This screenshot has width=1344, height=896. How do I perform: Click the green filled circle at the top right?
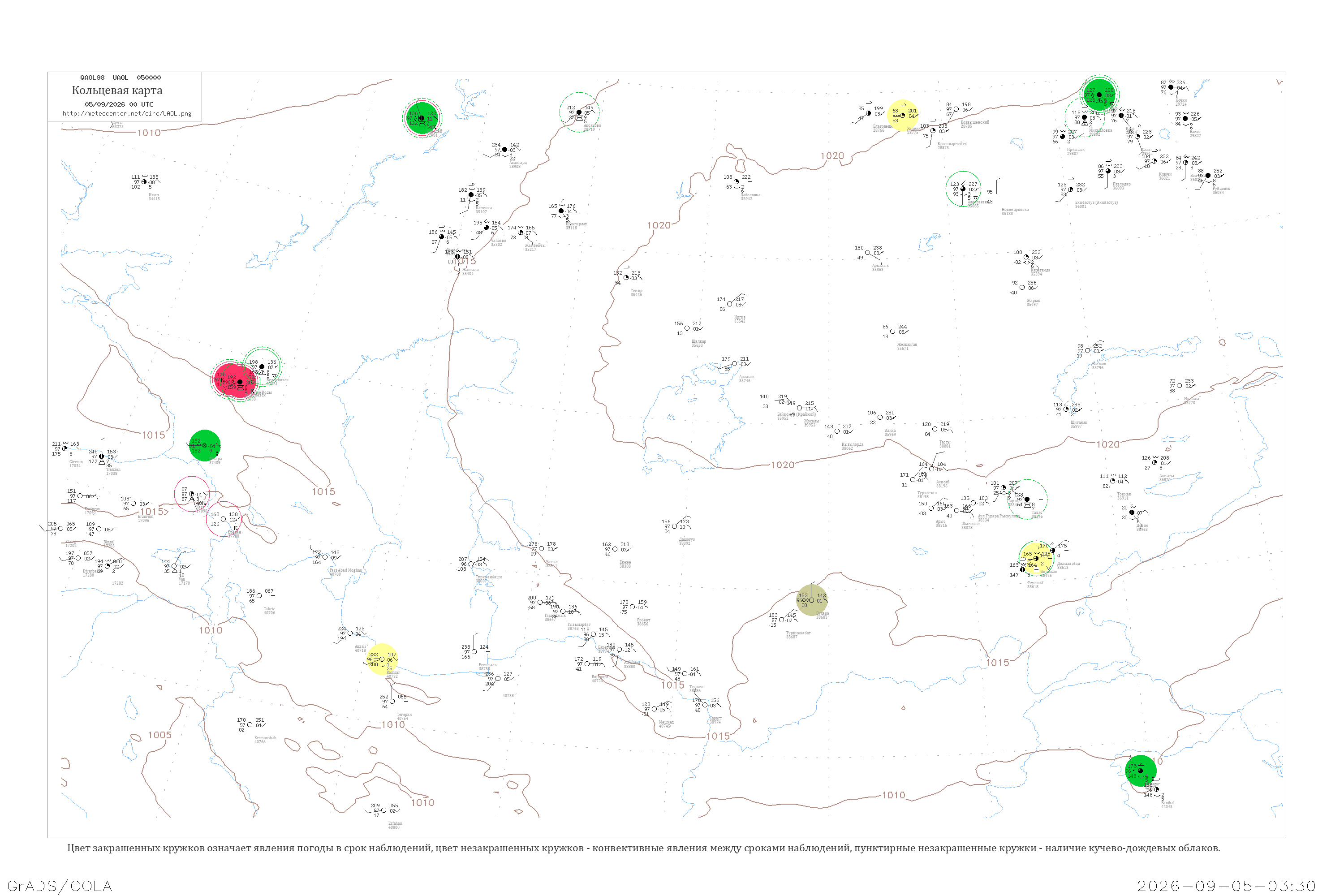point(1099,94)
